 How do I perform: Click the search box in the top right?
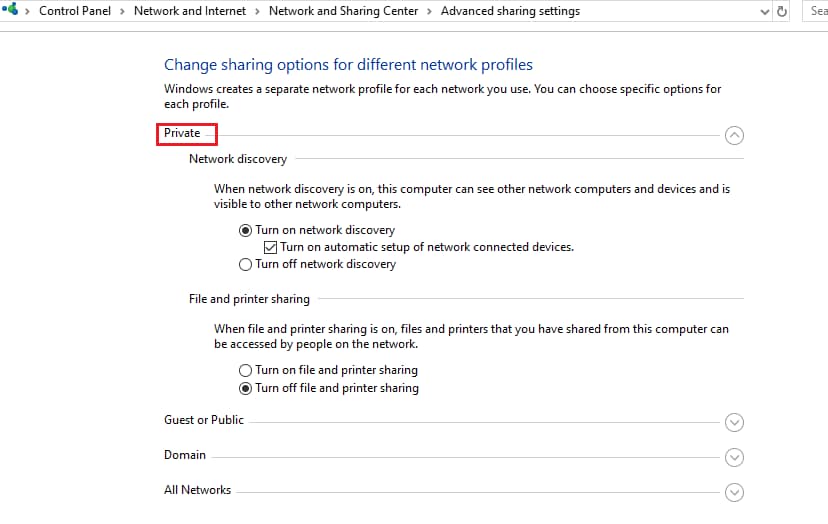click(x=816, y=11)
